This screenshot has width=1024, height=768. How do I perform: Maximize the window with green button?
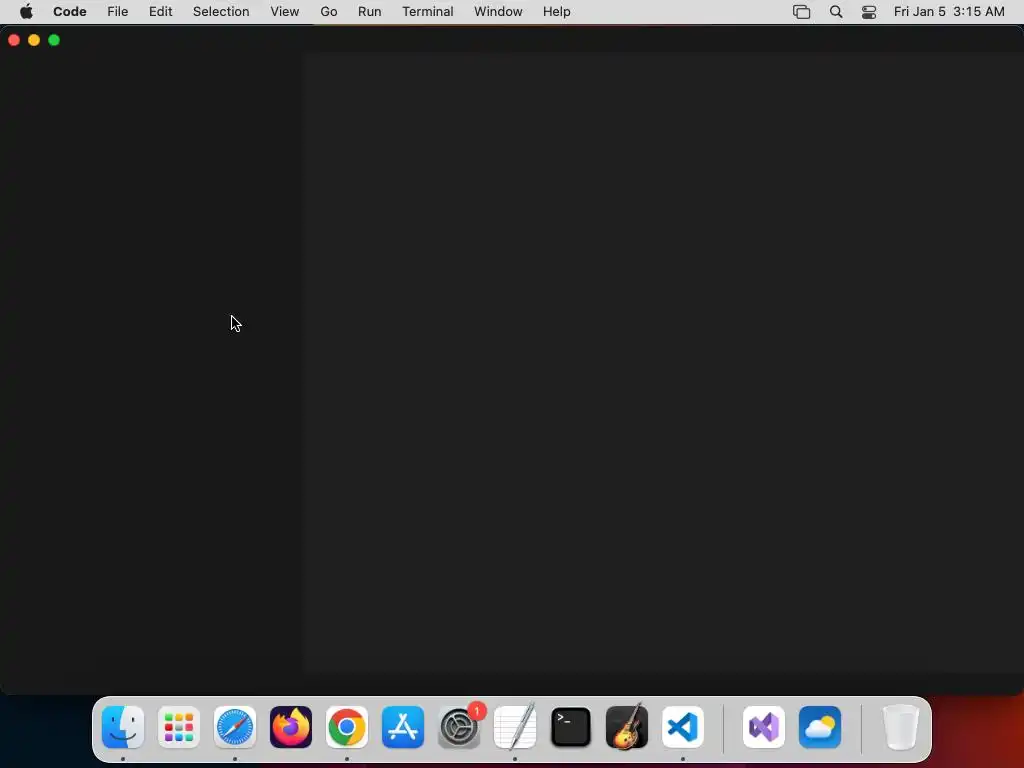tap(54, 40)
